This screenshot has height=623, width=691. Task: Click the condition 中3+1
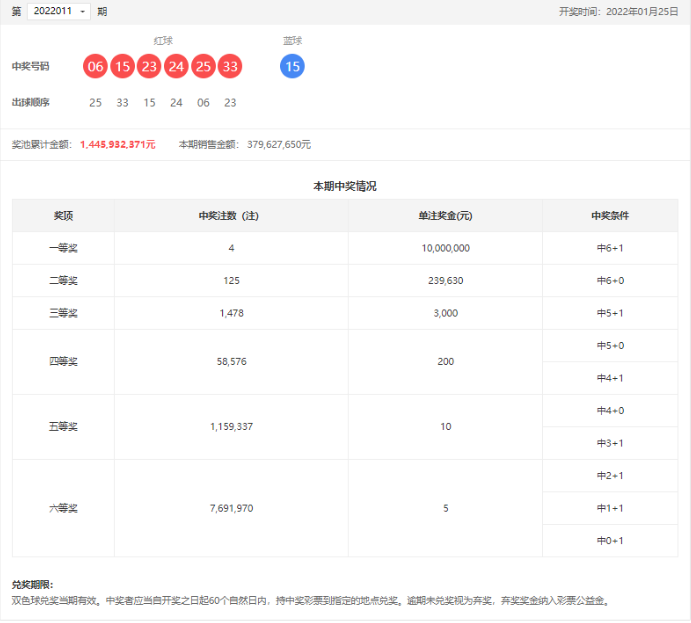pos(610,443)
